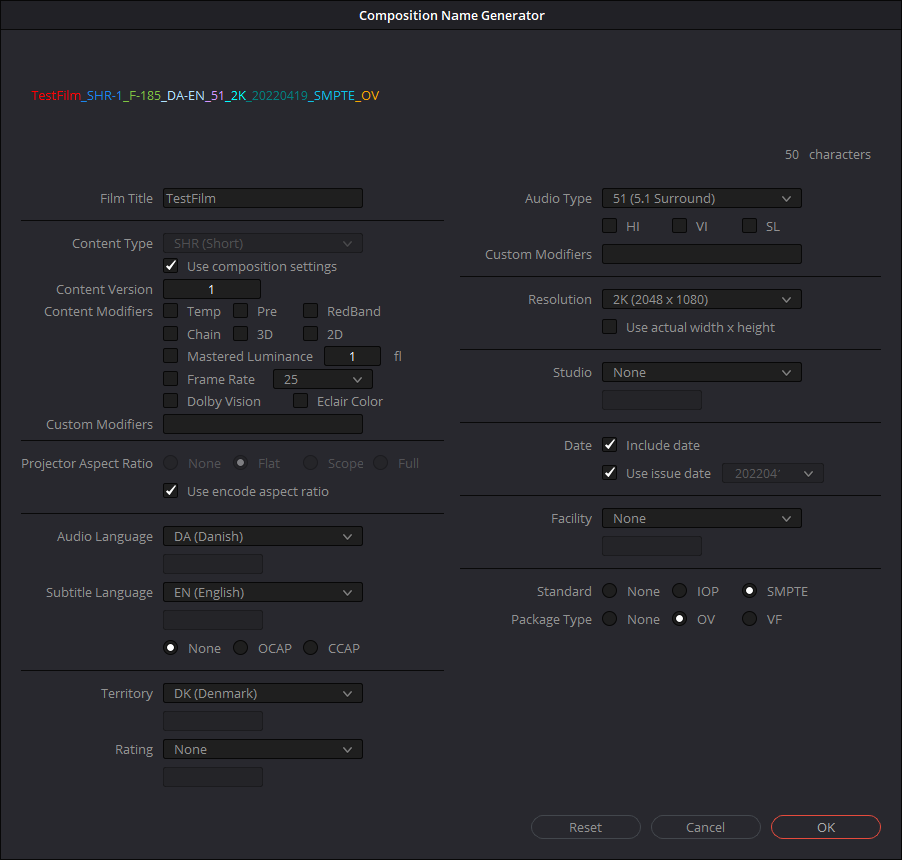Screen dimensions: 902x860
Task: Click the generated composition name text
Action: (205, 95)
